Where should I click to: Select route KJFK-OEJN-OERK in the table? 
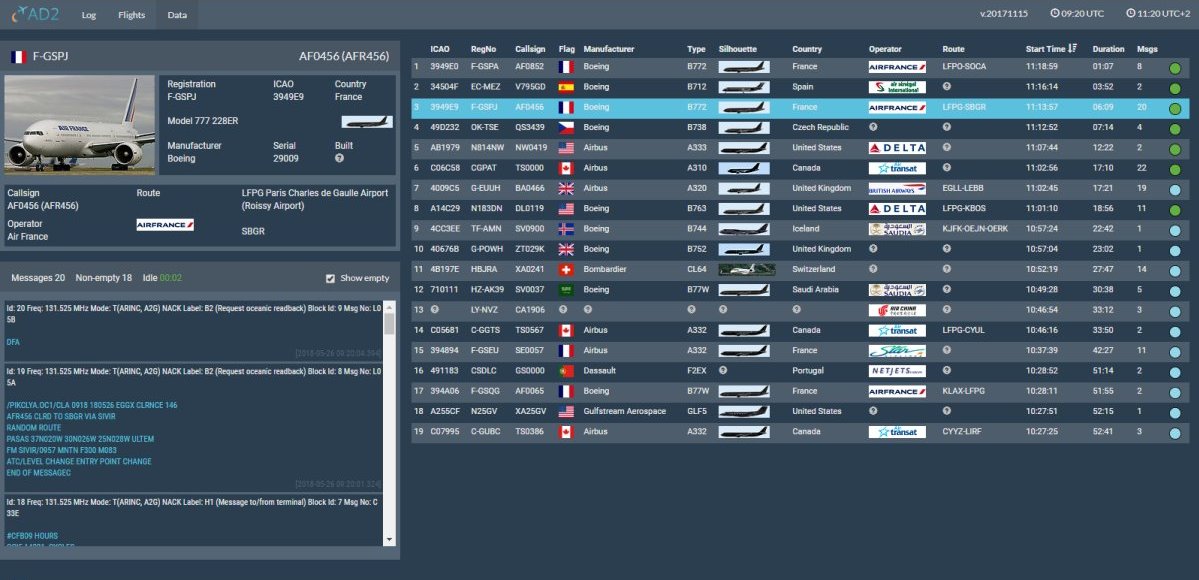point(974,229)
